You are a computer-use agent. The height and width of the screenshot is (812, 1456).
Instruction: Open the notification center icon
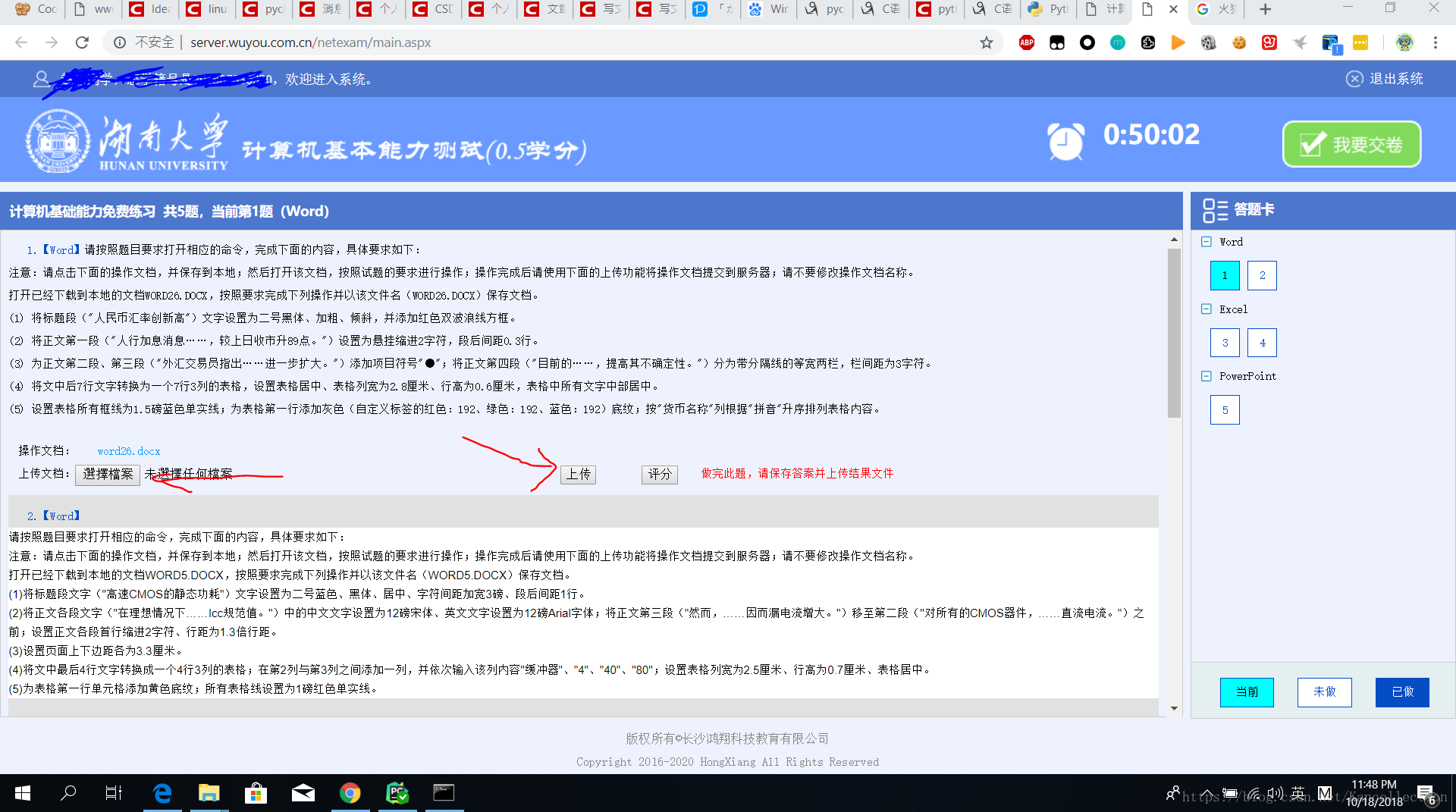point(1426,794)
